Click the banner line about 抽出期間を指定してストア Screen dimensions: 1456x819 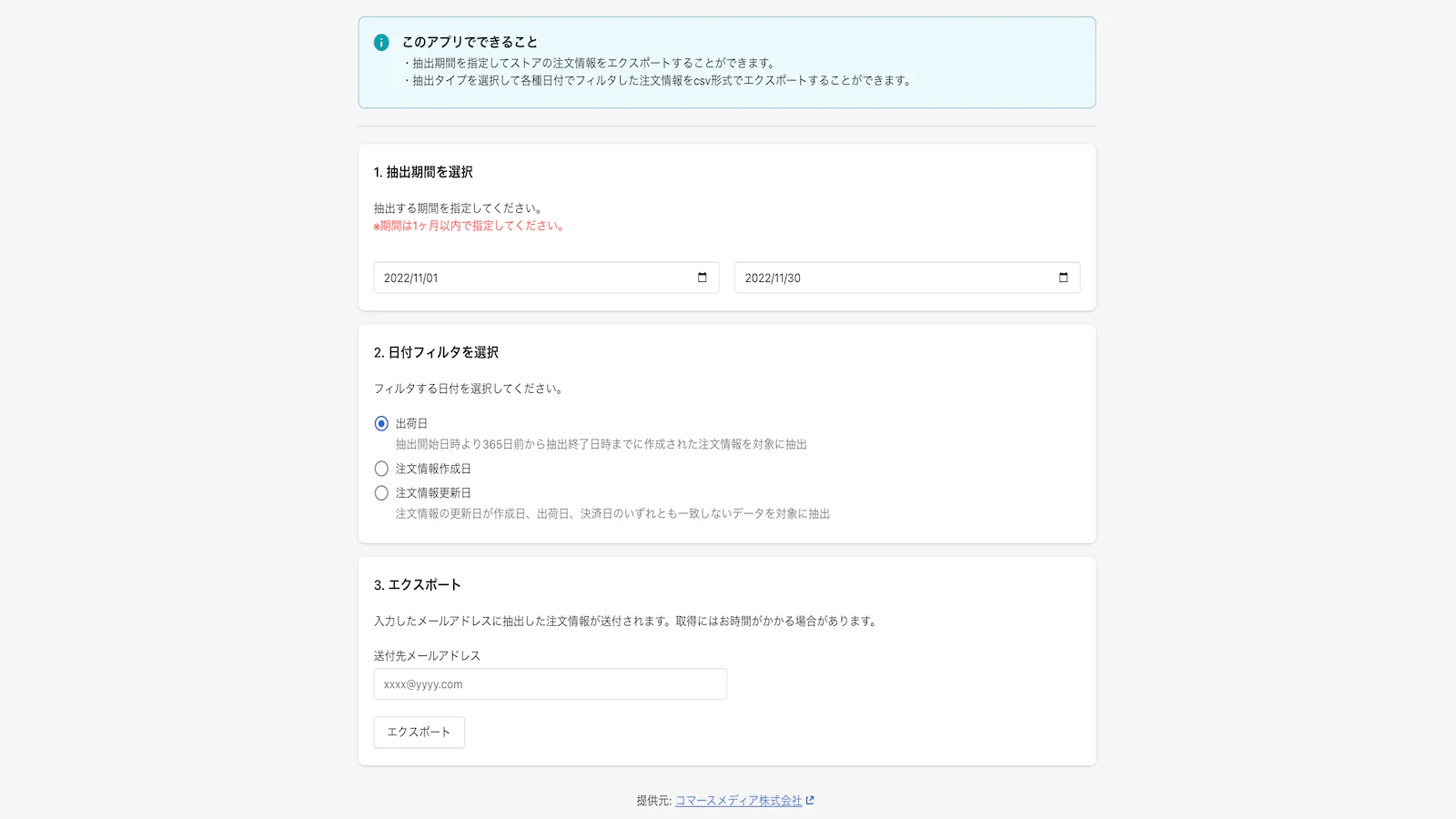pos(590,64)
